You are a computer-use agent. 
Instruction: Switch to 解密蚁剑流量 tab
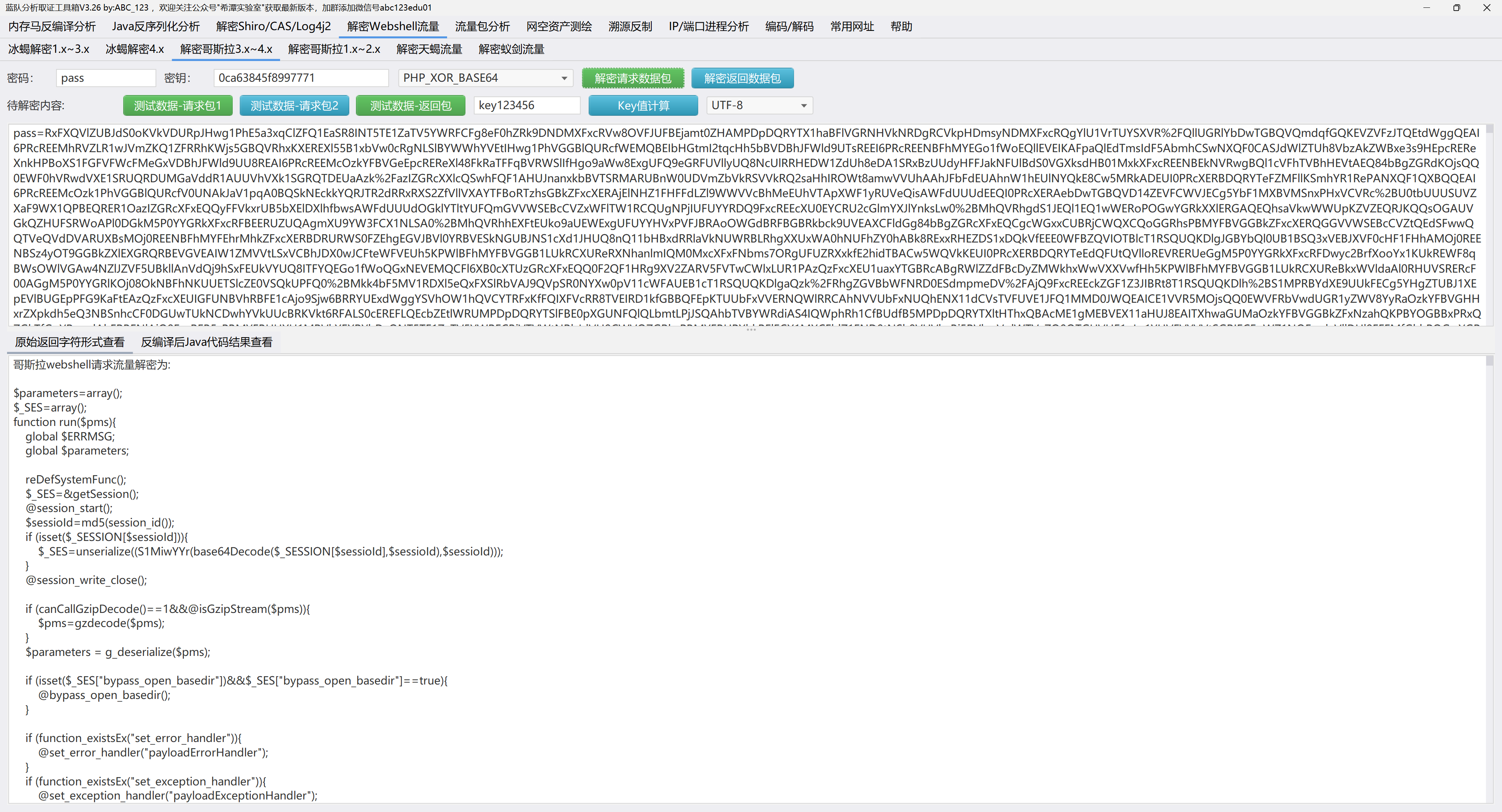pyautogui.click(x=511, y=49)
